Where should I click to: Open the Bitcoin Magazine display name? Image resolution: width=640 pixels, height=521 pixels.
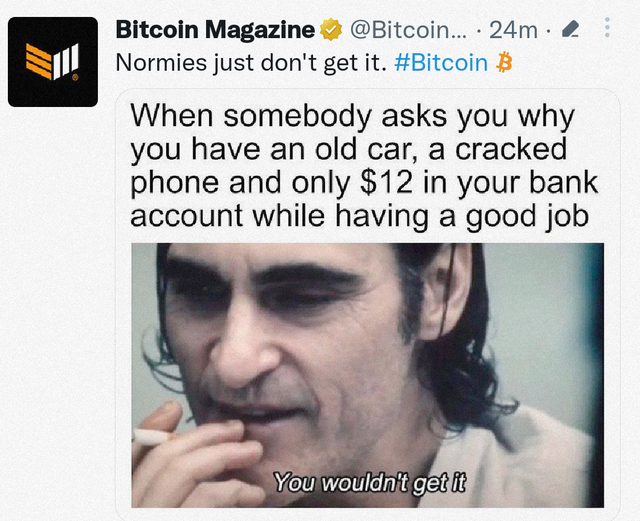click(x=215, y=30)
